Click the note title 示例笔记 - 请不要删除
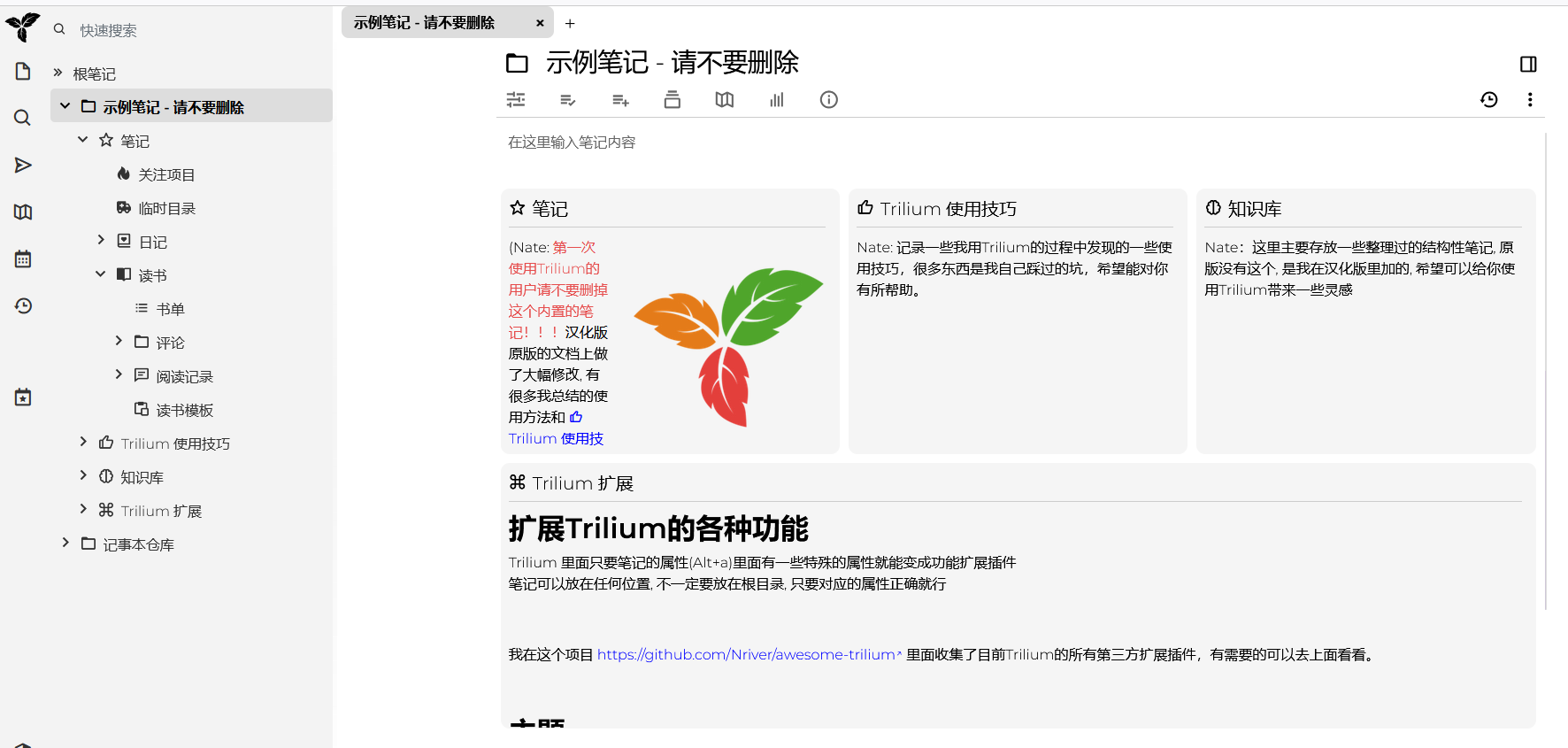This screenshot has width=1568, height=748. point(672,63)
